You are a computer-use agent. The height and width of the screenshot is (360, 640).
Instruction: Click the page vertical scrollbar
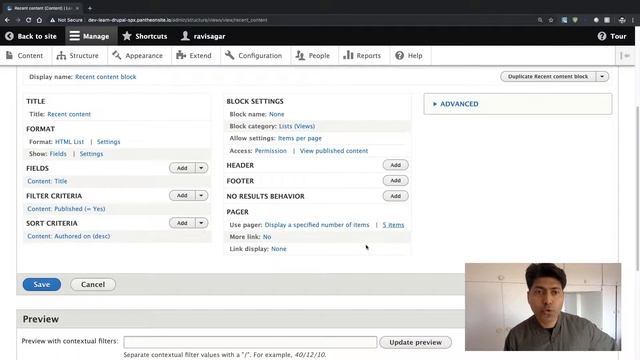click(x=638, y=188)
